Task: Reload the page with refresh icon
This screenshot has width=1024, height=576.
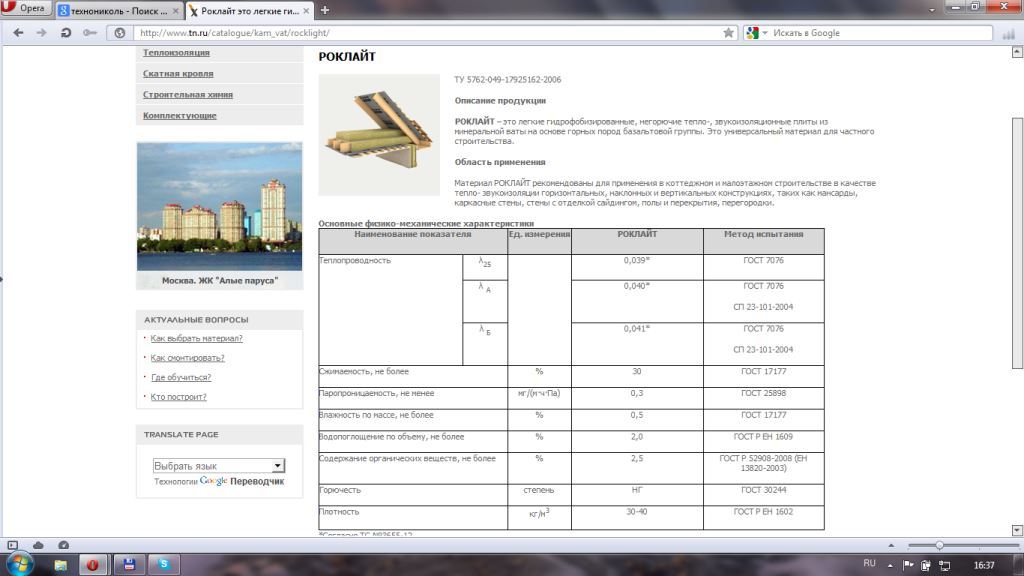Action: (x=66, y=32)
